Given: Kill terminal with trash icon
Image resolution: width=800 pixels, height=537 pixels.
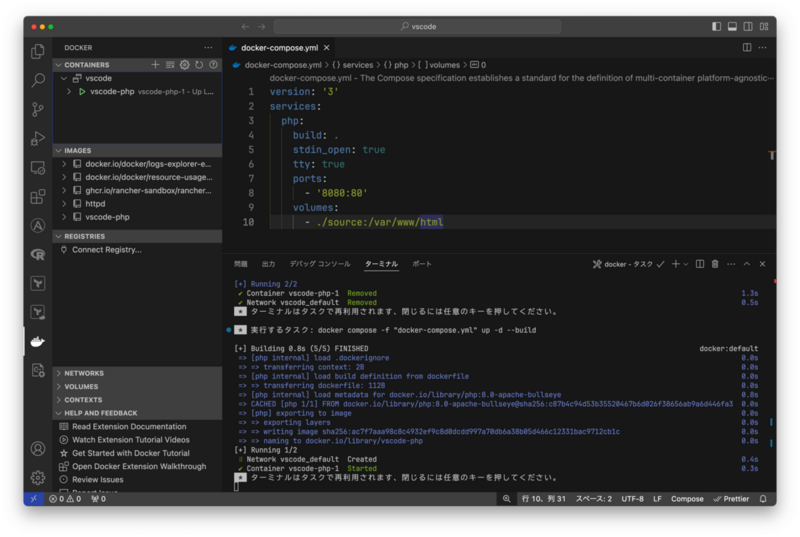Looking at the screenshot, I should [x=715, y=264].
